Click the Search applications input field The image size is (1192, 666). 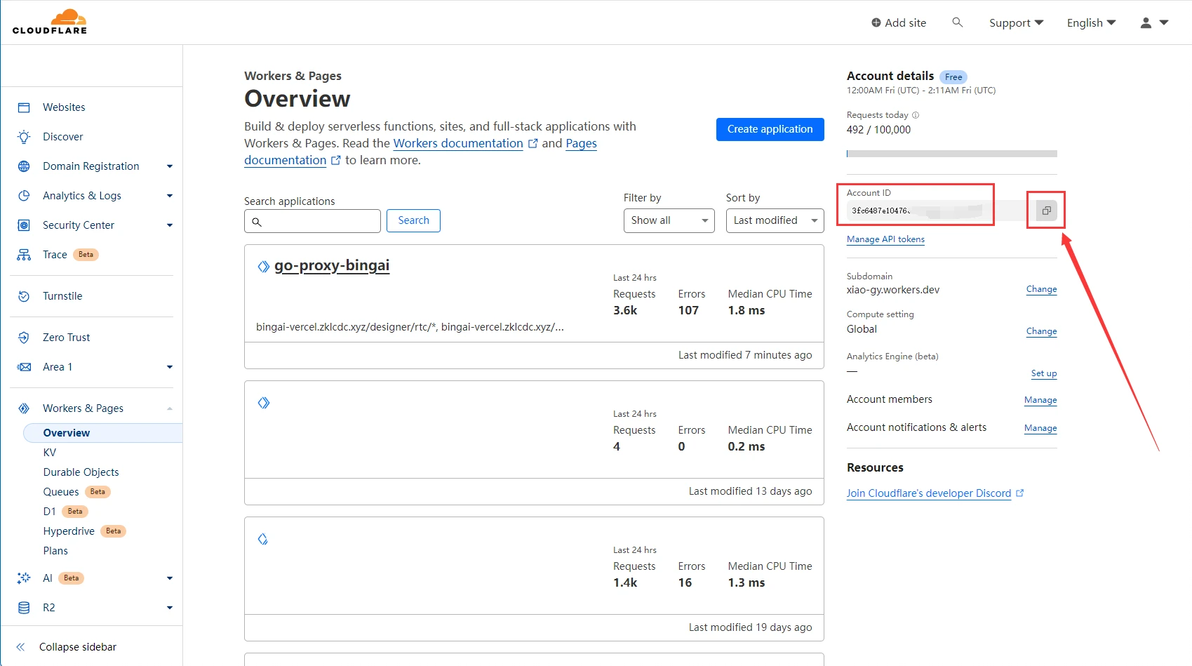312,221
